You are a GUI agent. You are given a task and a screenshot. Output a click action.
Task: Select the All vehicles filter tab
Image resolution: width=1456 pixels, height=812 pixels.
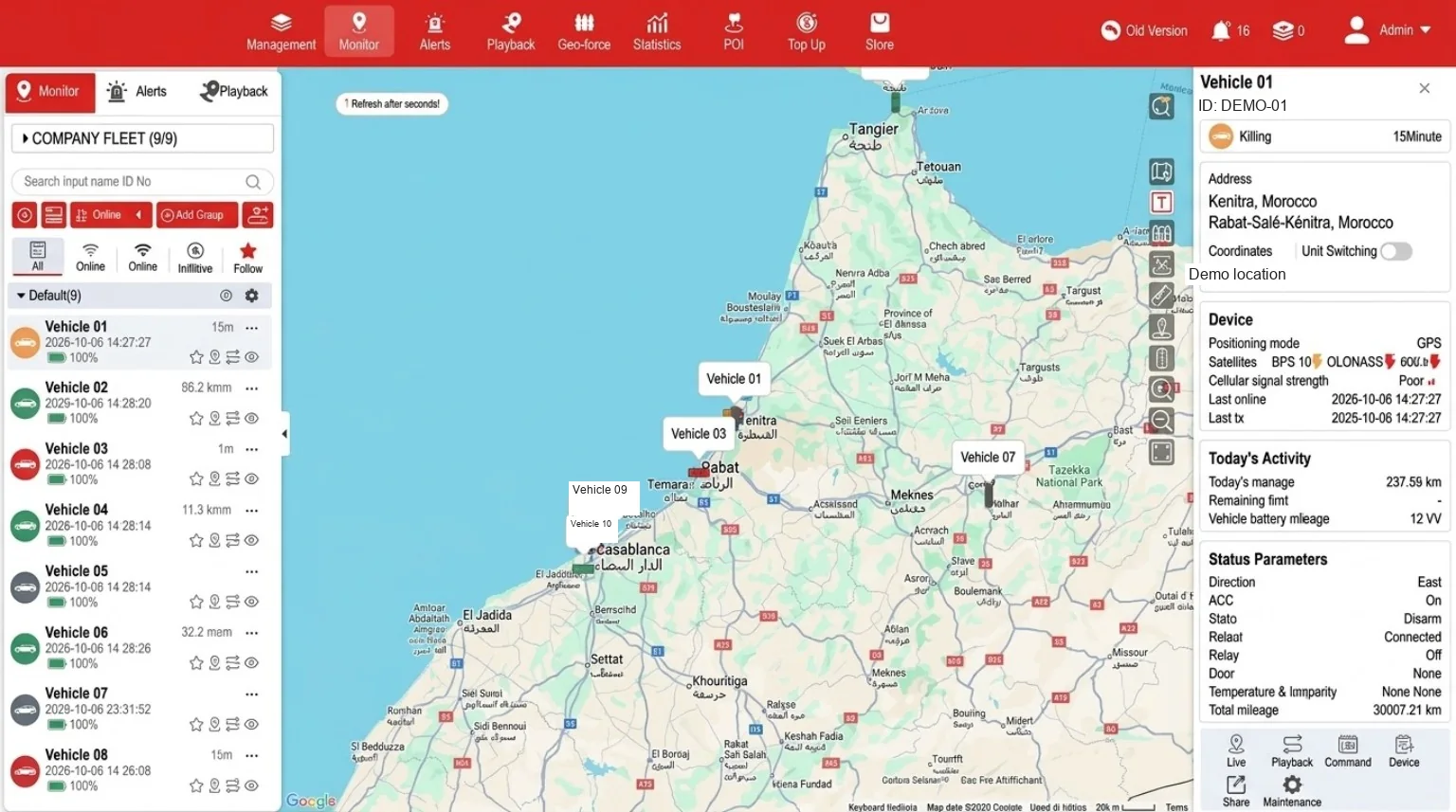[x=38, y=257]
